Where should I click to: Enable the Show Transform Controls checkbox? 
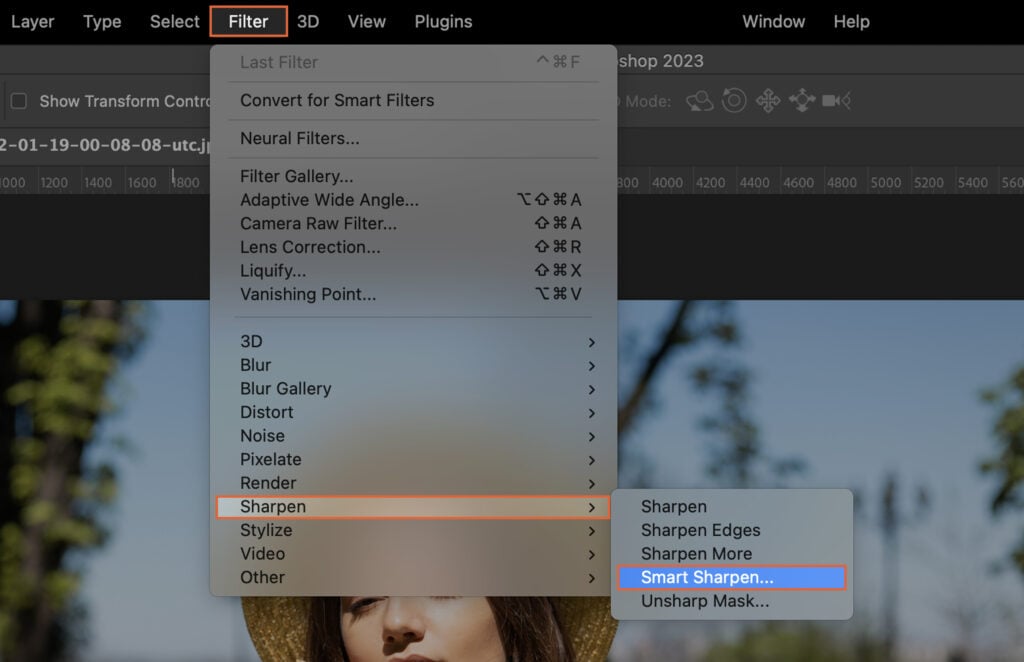coord(17,100)
